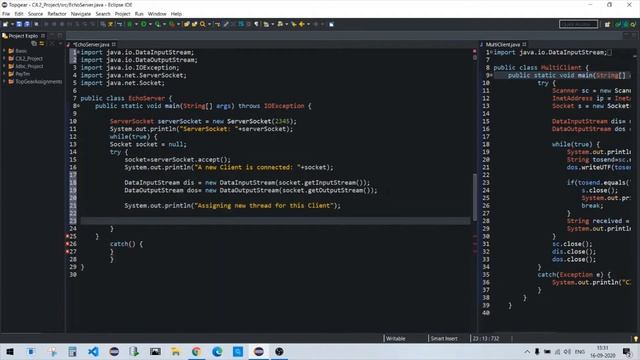This screenshot has height=360, width=640.
Task: Expand the Jdbc_Project tree node
Action: (x=4, y=66)
